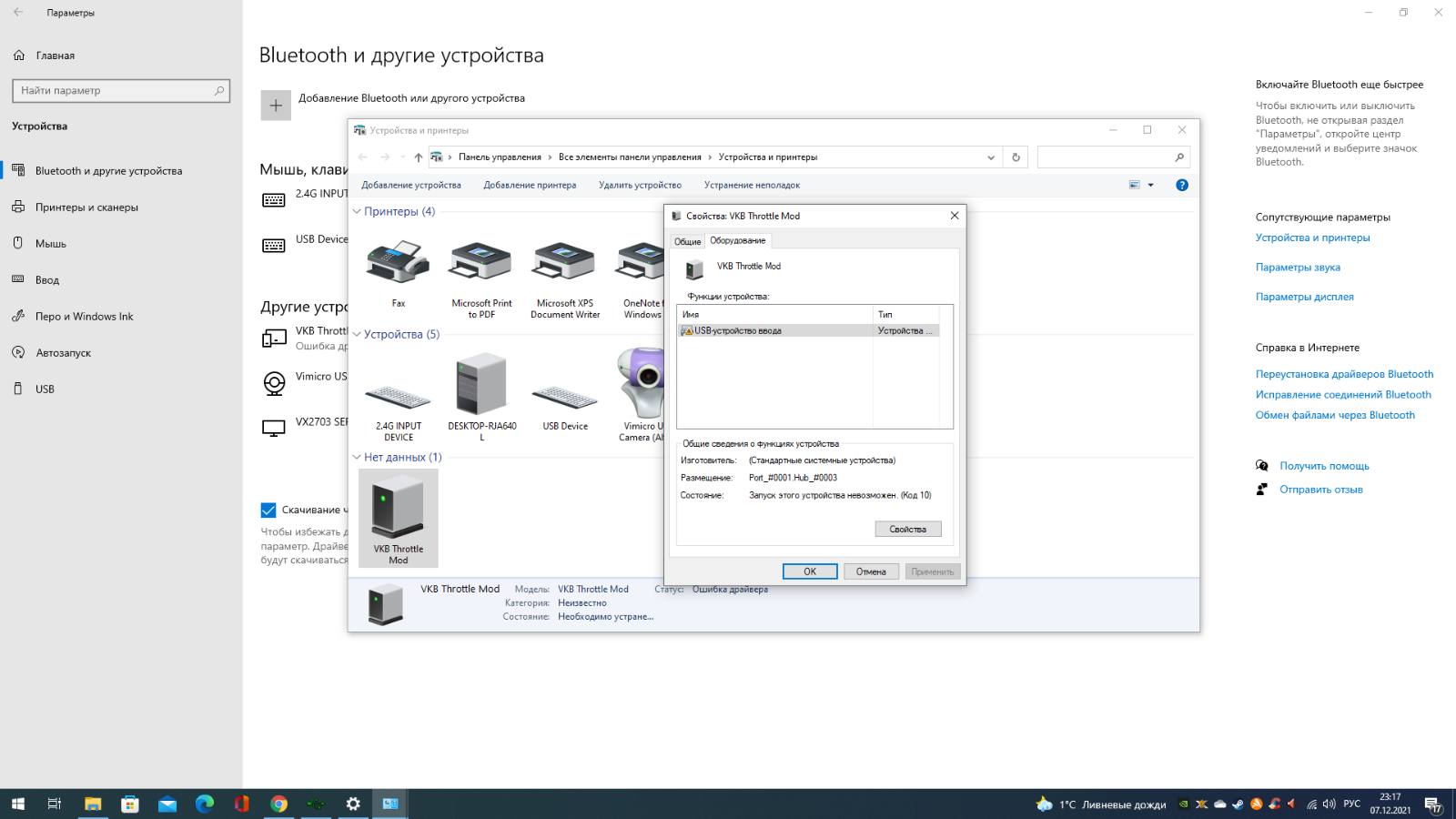
Task: Click the plus icon to add Bluetooth device
Action: 276,106
